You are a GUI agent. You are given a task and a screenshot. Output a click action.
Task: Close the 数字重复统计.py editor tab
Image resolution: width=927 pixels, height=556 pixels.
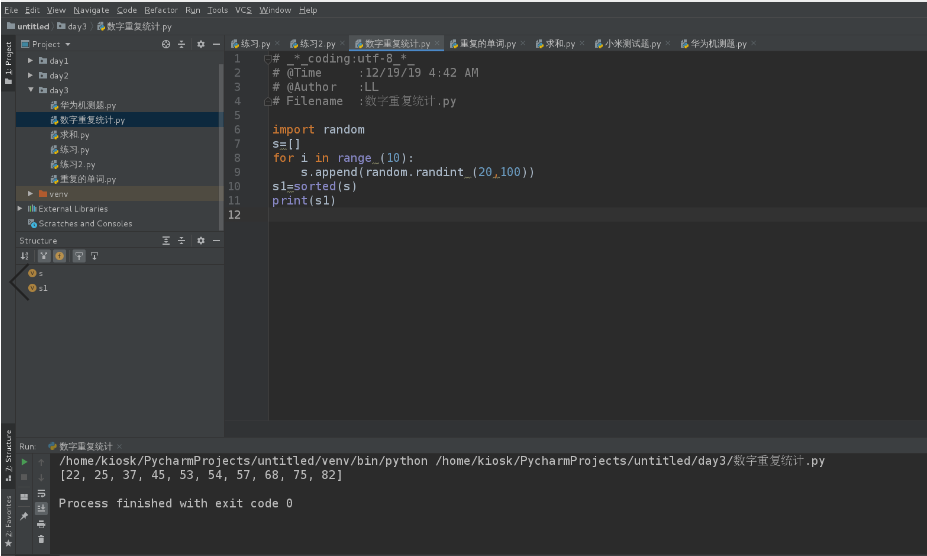tap(437, 43)
